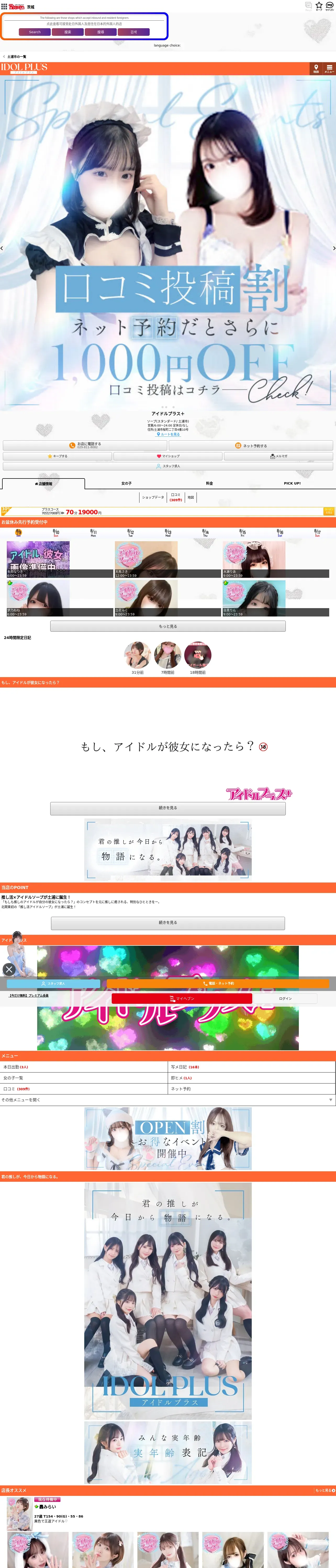Select the 店舗情報 tab
Image resolution: width=336 pixels, height=1568 pixels.
tap(43, 484)
